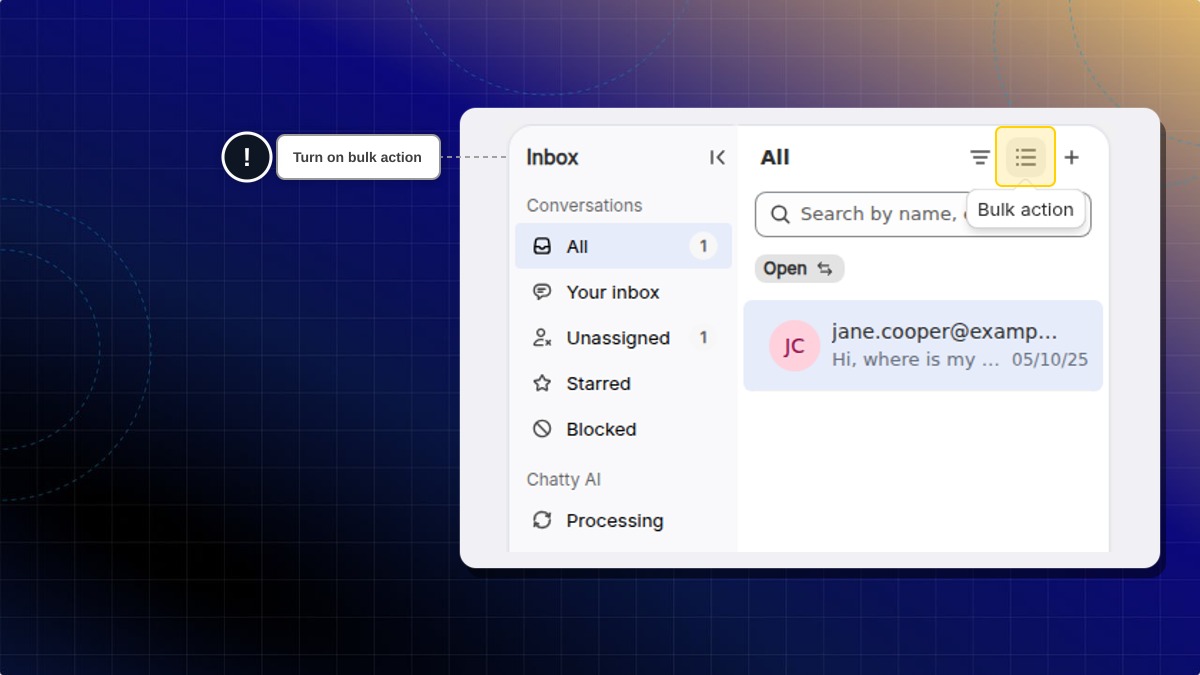The image size is (1200, 675).
Task: Select All conversations in sidebar
Action: click(x=623, y=246)
